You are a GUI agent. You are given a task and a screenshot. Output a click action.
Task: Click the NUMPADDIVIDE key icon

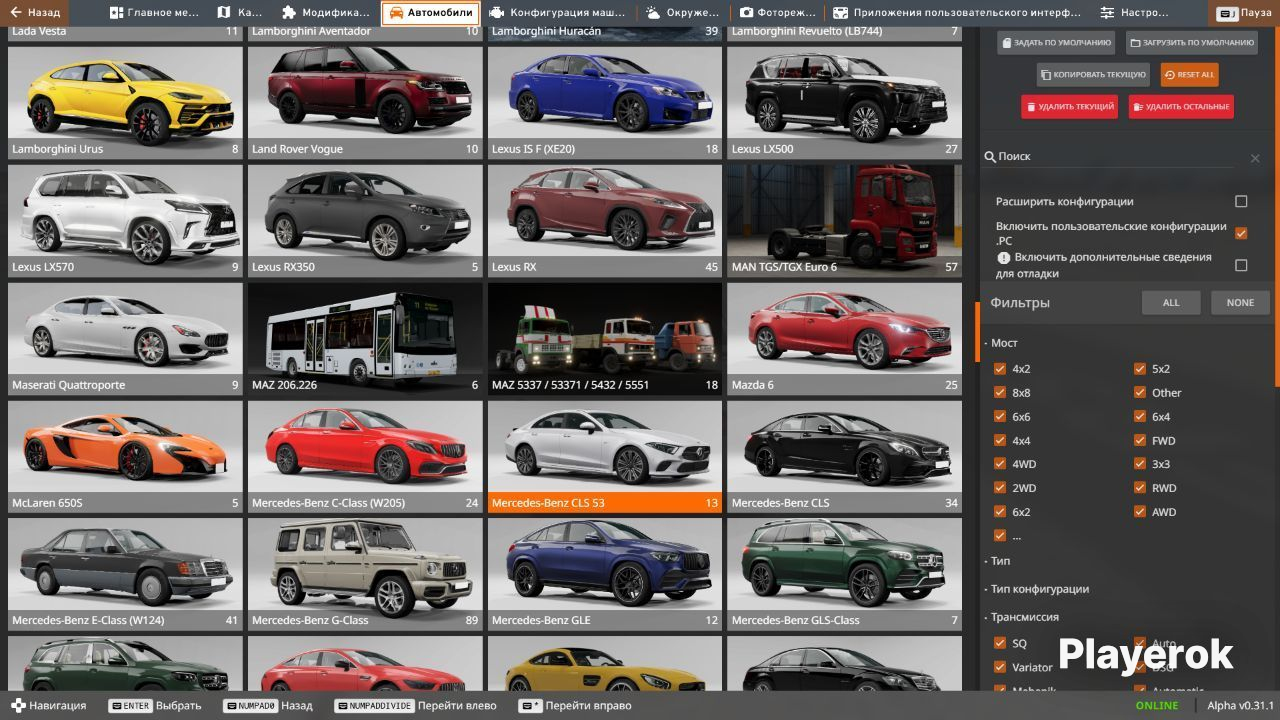coord(374,706)
